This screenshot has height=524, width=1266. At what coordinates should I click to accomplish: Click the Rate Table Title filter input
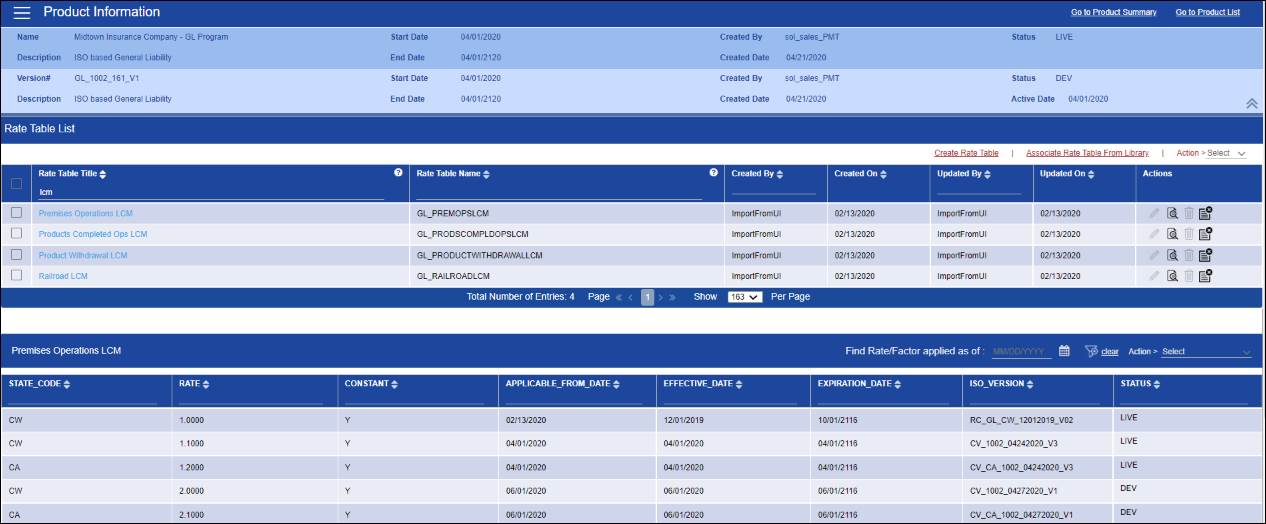[210, 192]
